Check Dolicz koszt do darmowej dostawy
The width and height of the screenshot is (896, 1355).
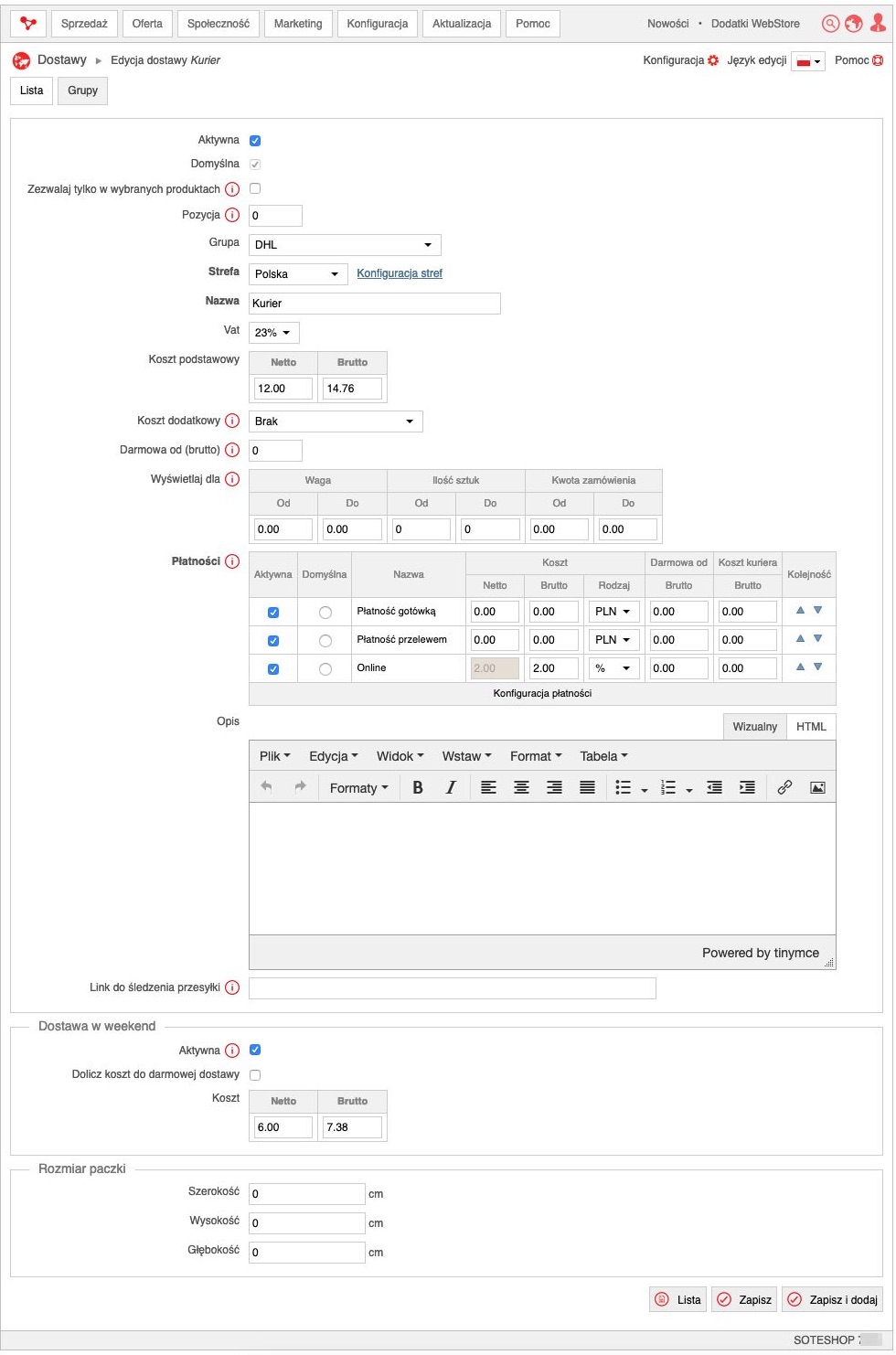click(x=255, y=1075)
